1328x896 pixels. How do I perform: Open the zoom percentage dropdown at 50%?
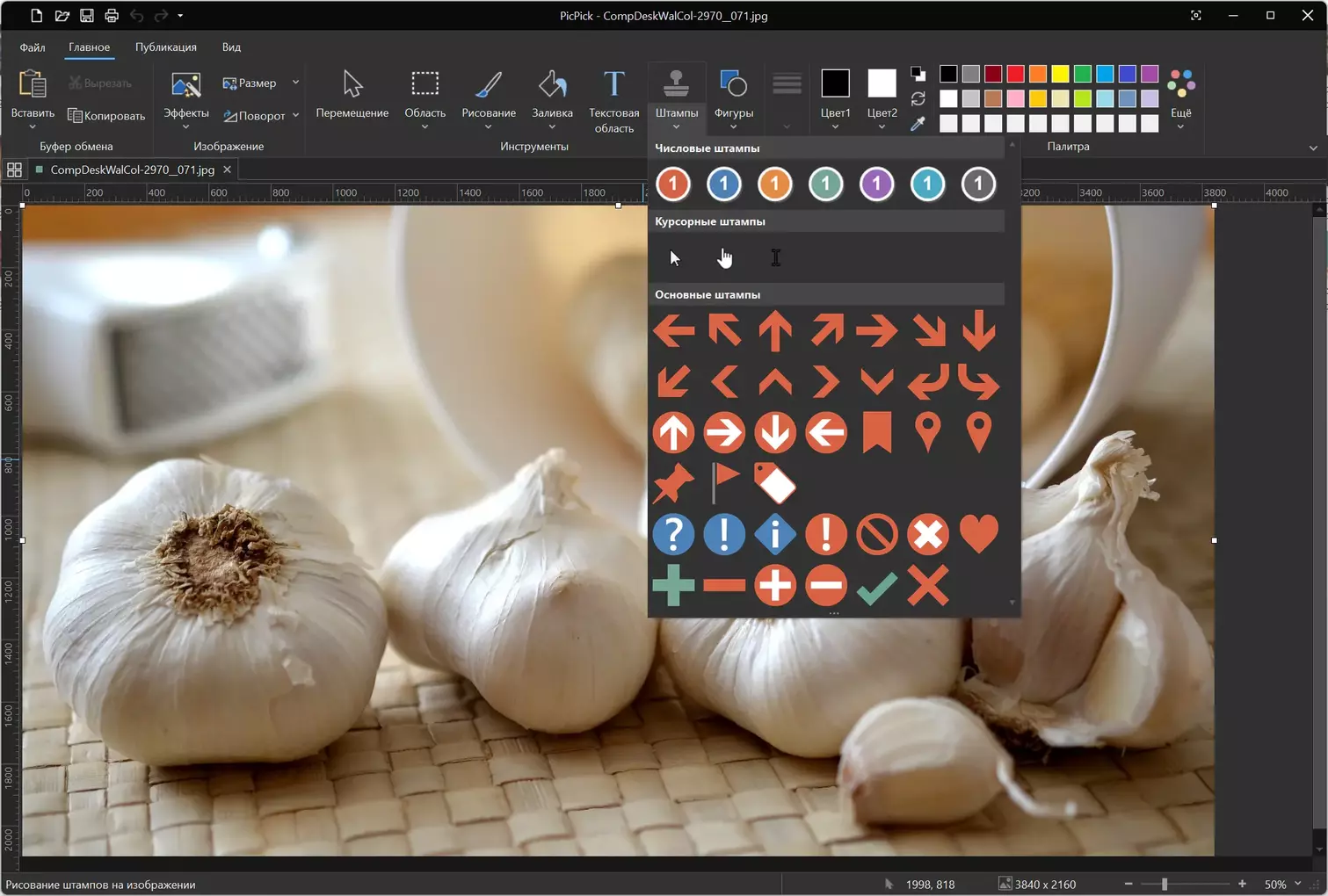tap(1298, 884)
